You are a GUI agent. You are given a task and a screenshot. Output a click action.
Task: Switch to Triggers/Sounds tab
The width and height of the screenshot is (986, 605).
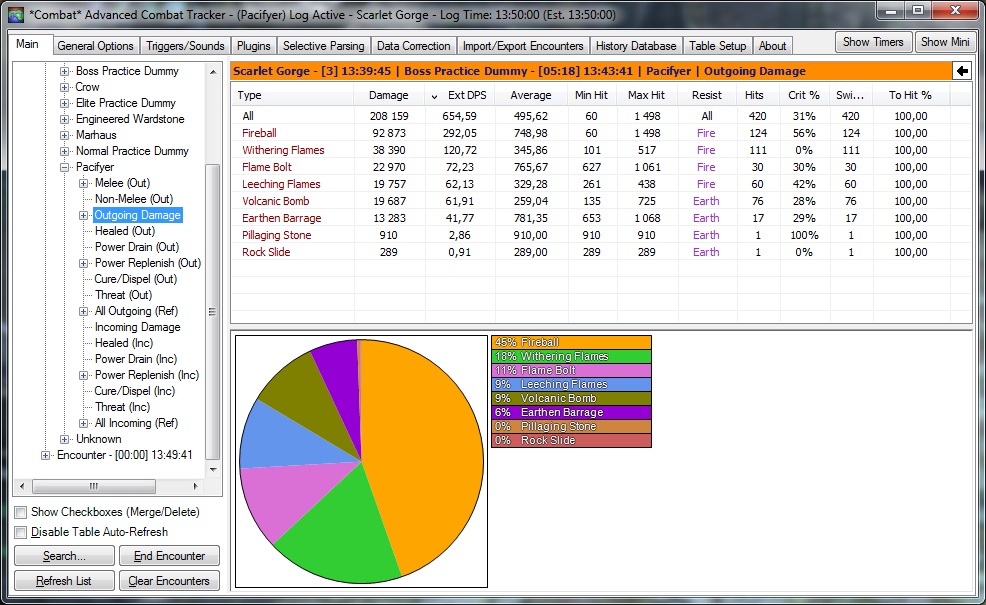tap(186, 46)
